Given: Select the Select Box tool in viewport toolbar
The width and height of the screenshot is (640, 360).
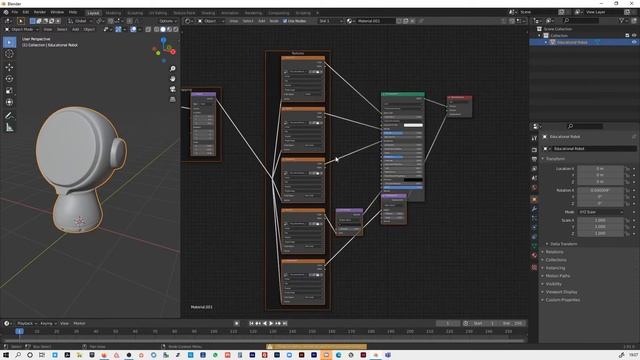Looking at the screenshot, I should 9,42.
